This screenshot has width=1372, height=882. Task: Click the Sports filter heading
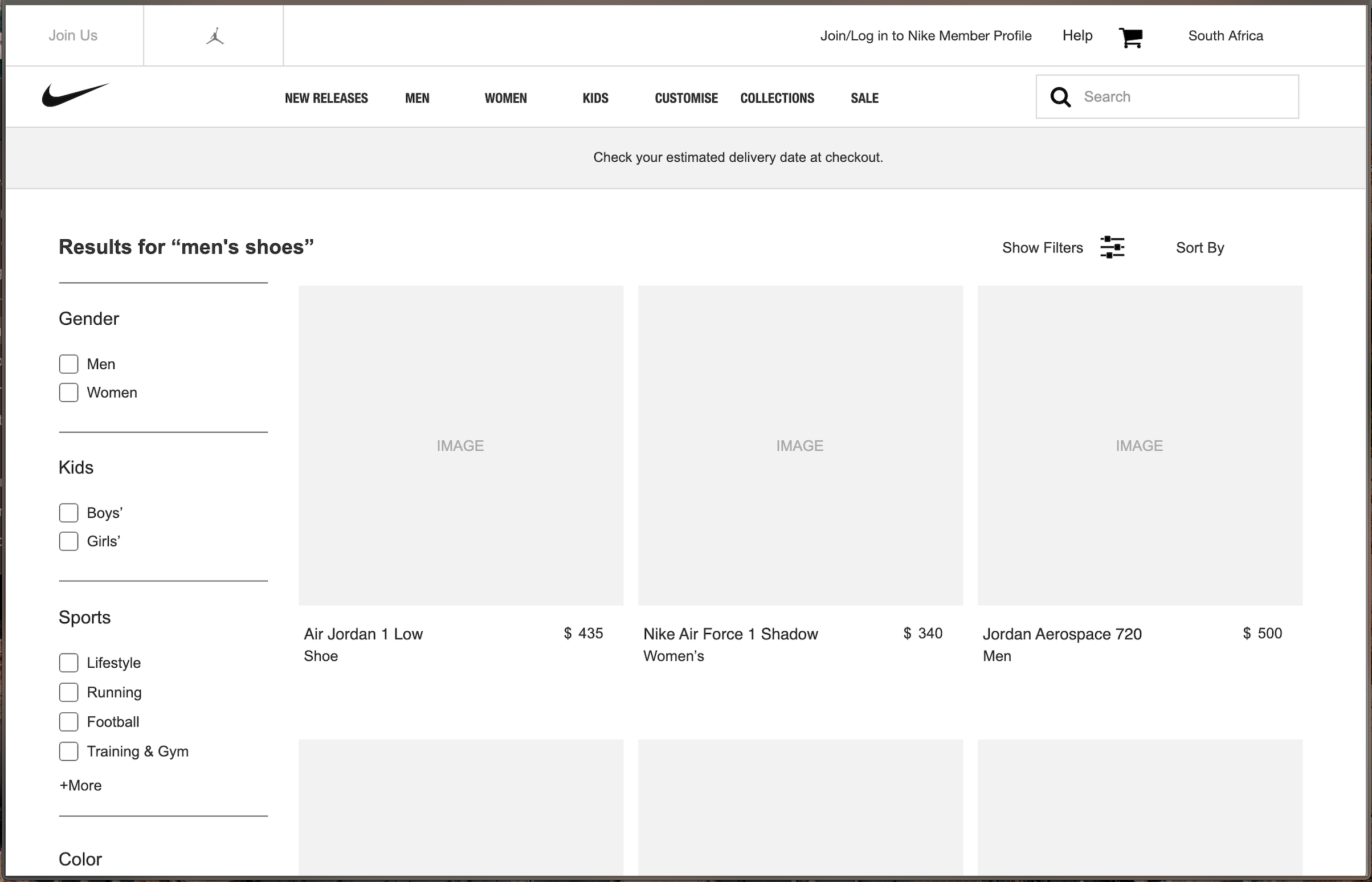pos(85,618)
